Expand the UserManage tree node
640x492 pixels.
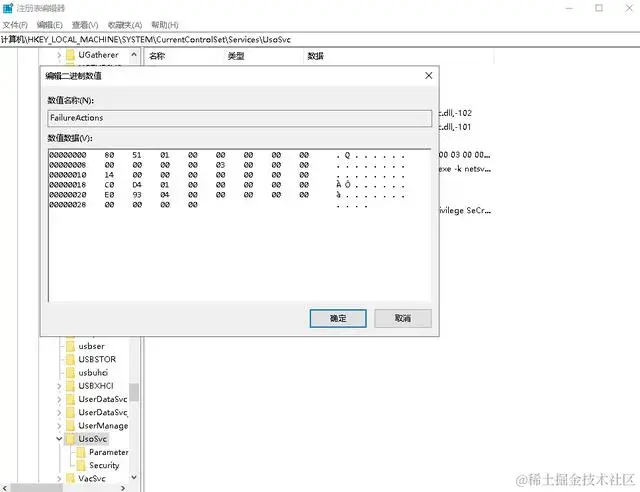pyautogui.click(x=59, y=426)
